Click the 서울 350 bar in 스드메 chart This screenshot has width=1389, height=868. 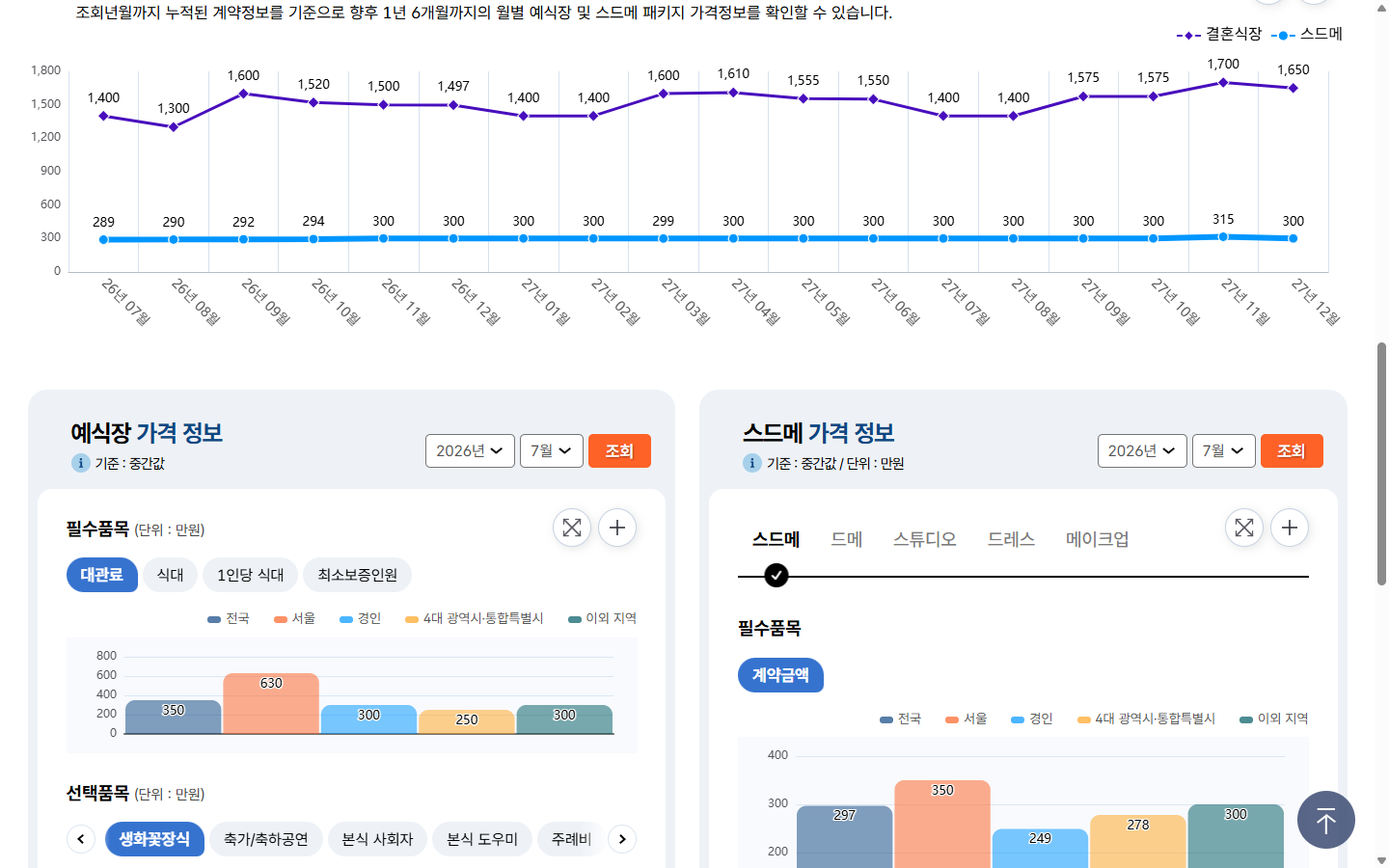(942, 824)
